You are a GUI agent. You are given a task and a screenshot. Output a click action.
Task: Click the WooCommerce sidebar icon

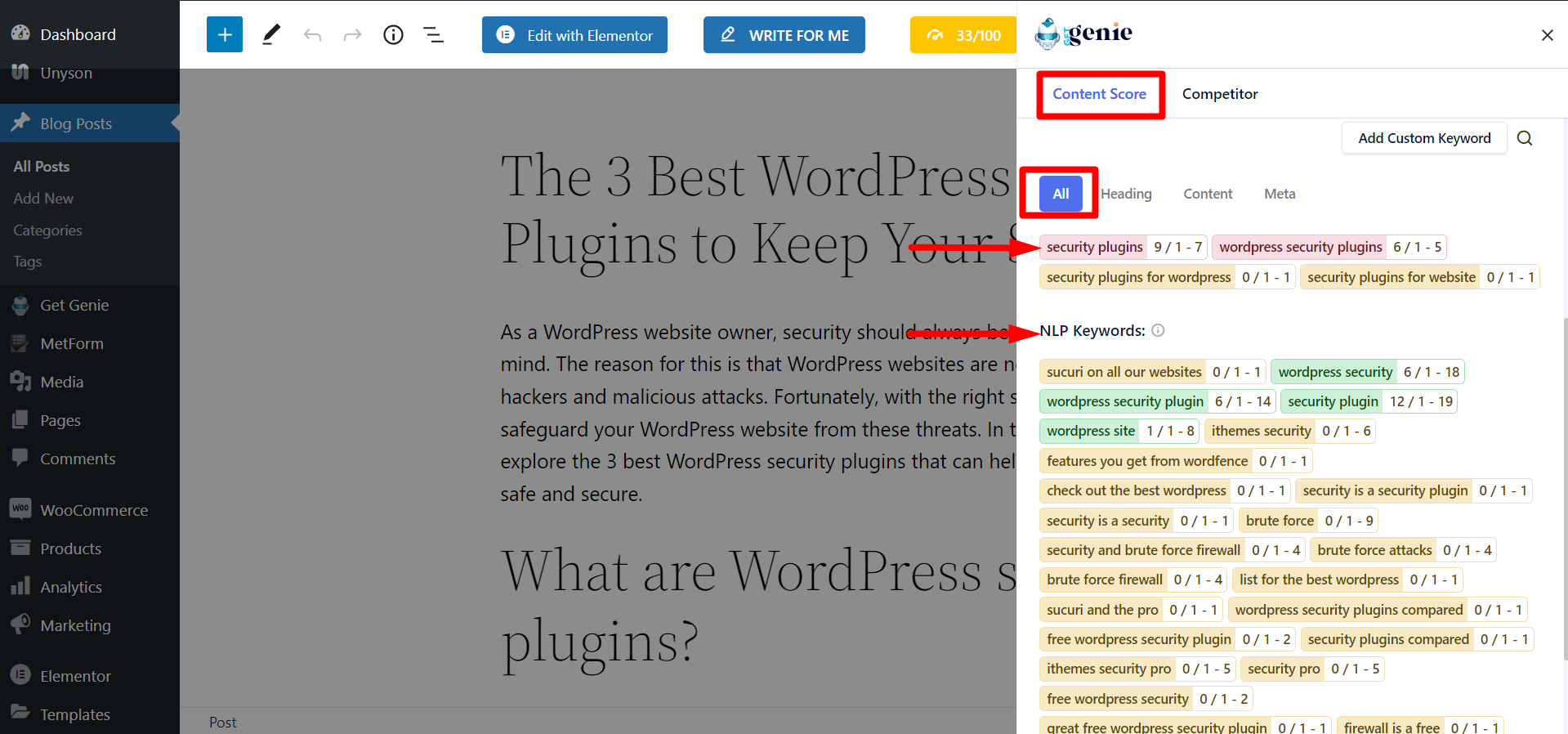pos(20,508)
